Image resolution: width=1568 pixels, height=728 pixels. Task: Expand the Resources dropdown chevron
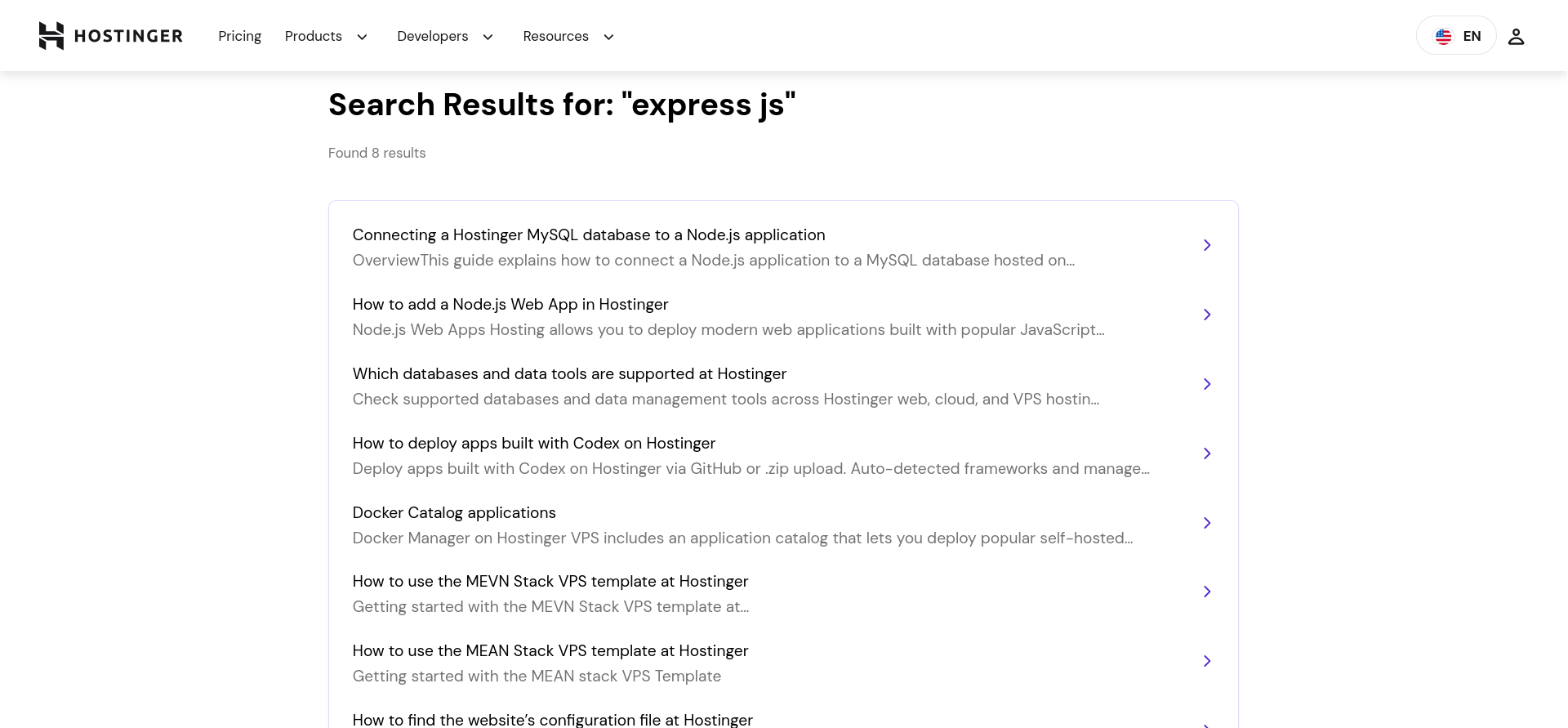pyautogui.click(x=608, y=37)
